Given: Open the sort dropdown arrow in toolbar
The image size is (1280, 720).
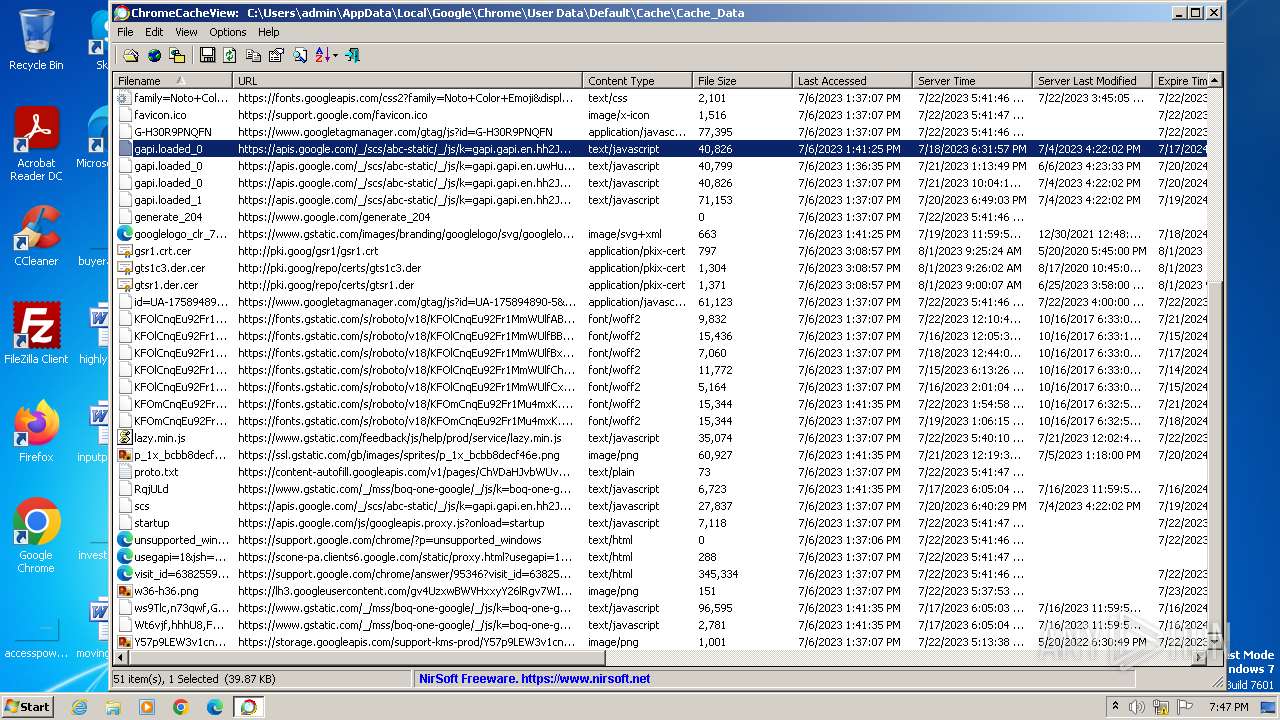Looking at the screenshot, I should pyautogui.click(x=335, y=56).
